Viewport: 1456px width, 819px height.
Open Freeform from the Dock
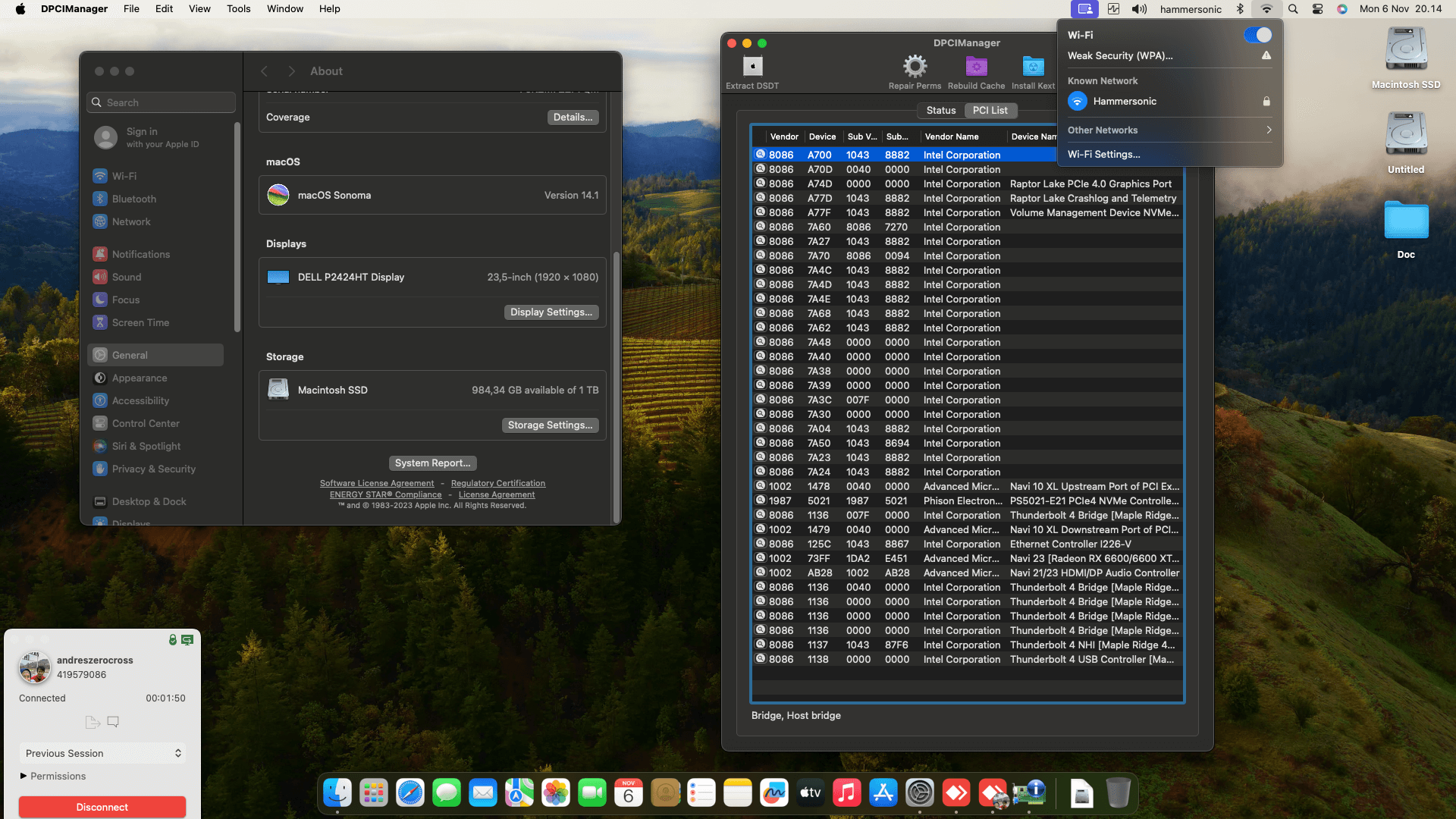774,793
